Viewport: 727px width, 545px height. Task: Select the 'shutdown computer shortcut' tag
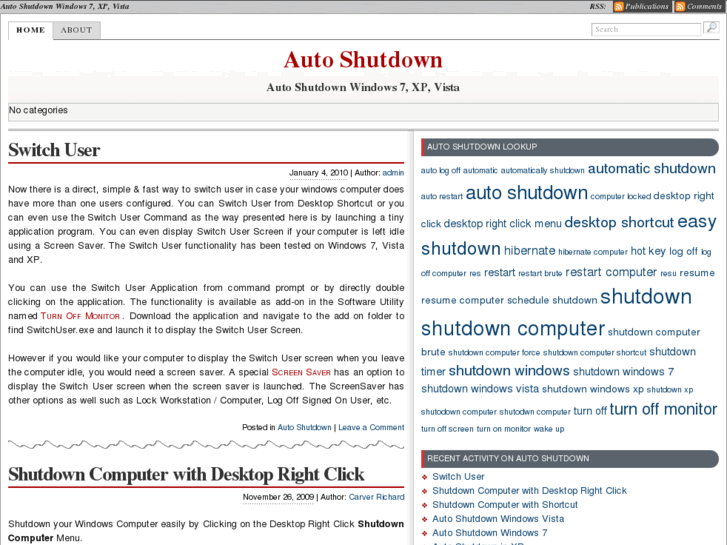(x=594, y=353)
